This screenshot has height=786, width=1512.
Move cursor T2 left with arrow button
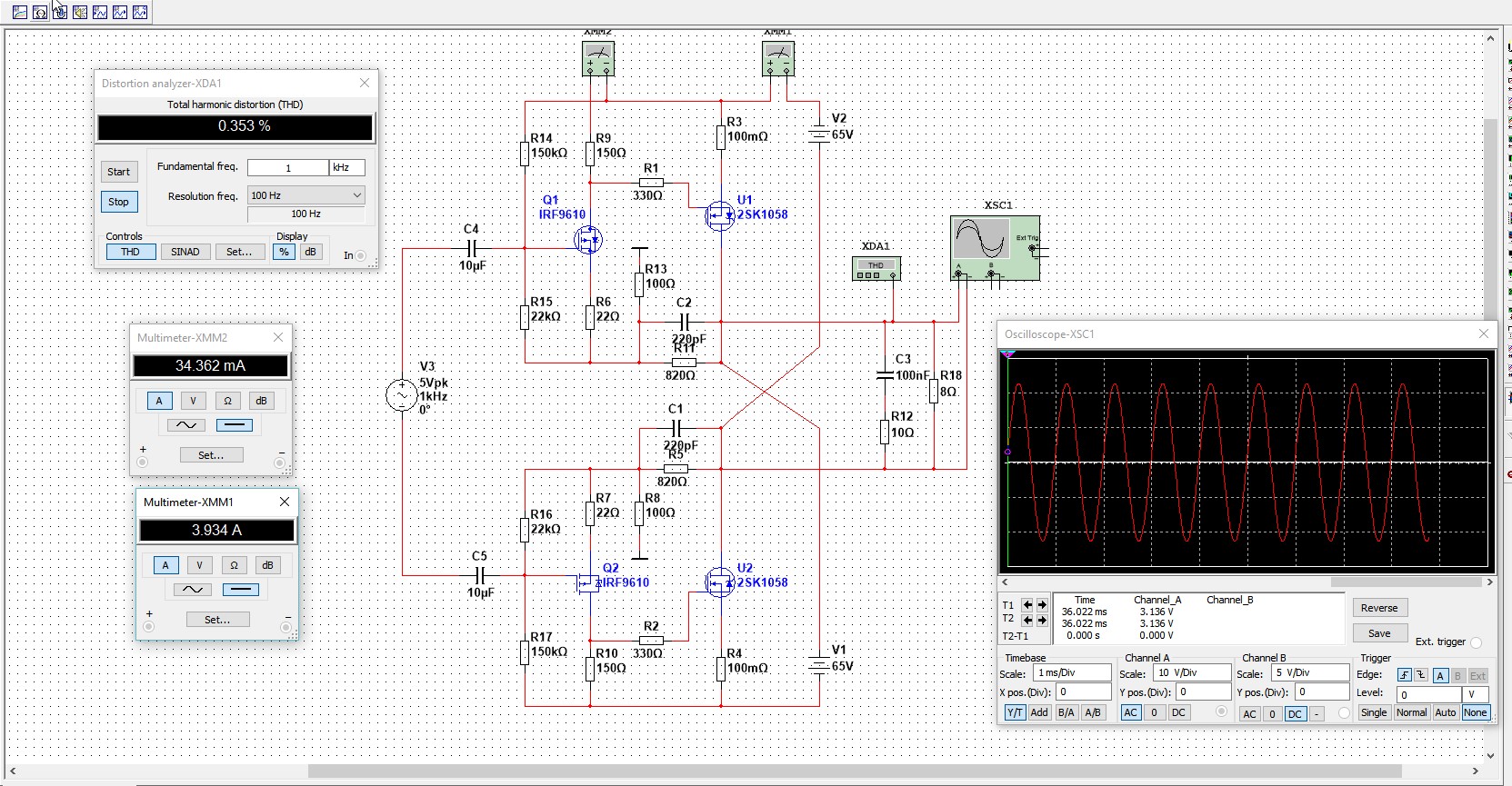[x=1027, y=620]
